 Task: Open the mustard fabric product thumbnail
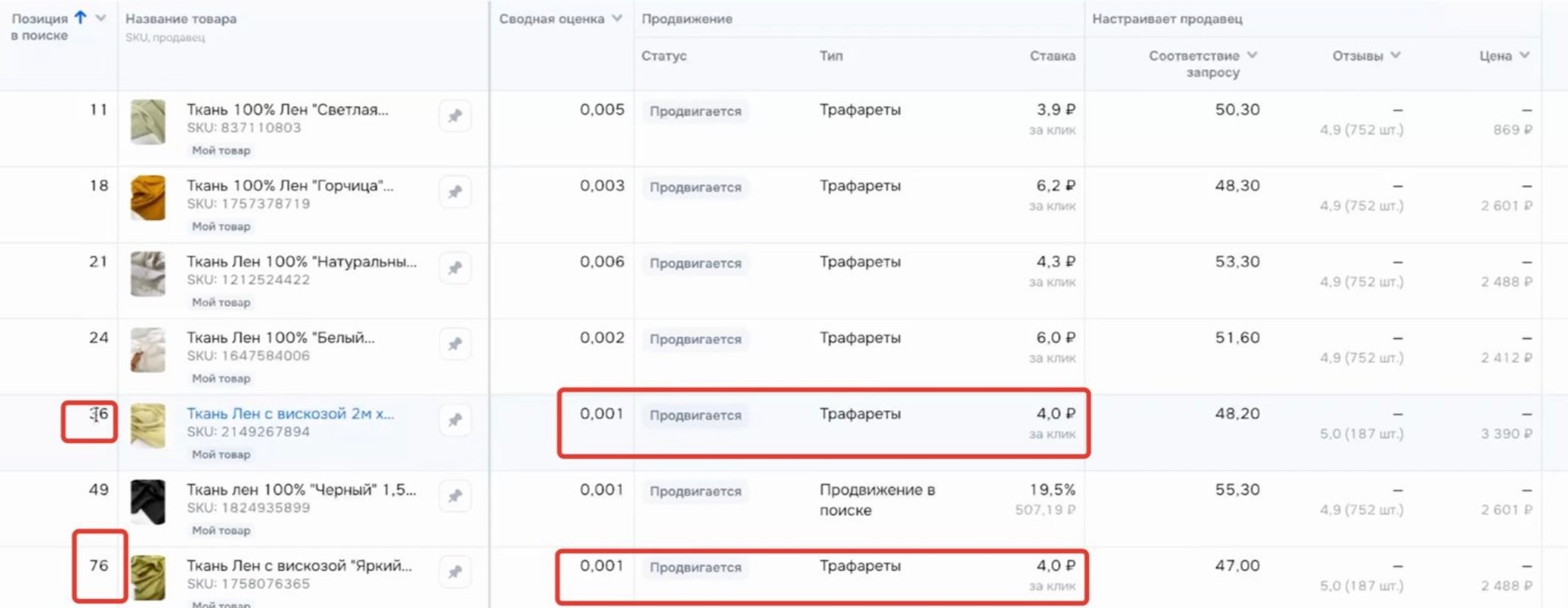147,197
